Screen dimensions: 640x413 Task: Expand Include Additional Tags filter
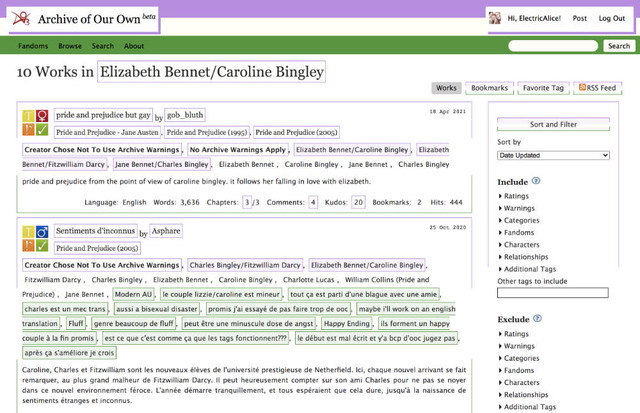click(x=527, y=269)
